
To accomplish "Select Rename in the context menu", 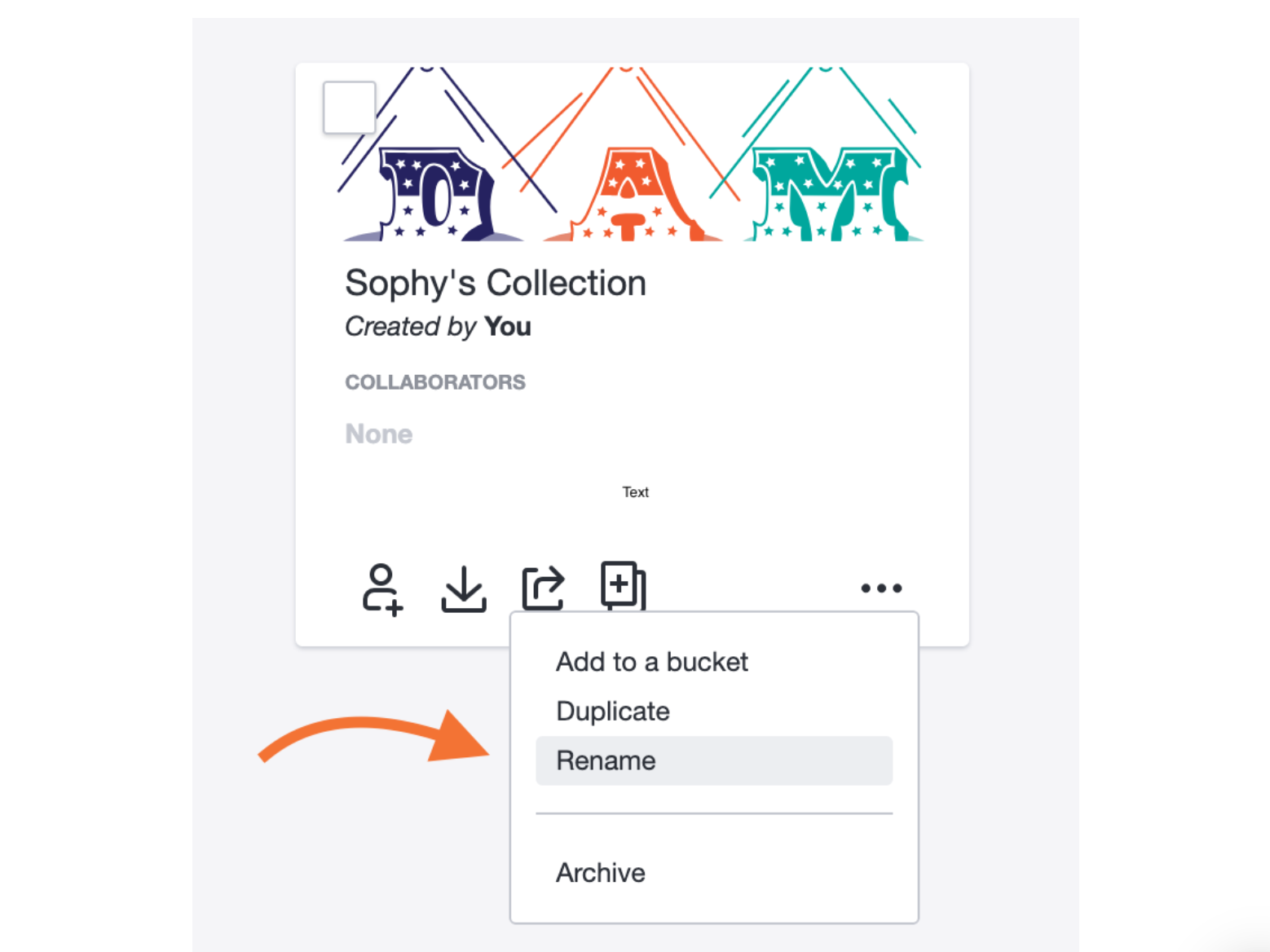I will point(714,760).
